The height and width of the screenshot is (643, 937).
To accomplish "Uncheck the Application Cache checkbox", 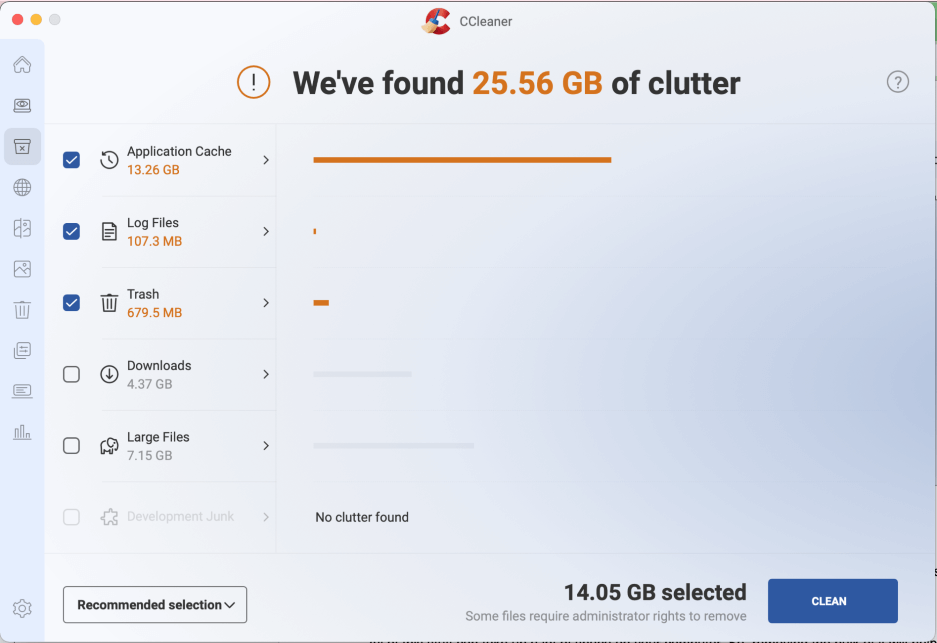I will [72, 160].
